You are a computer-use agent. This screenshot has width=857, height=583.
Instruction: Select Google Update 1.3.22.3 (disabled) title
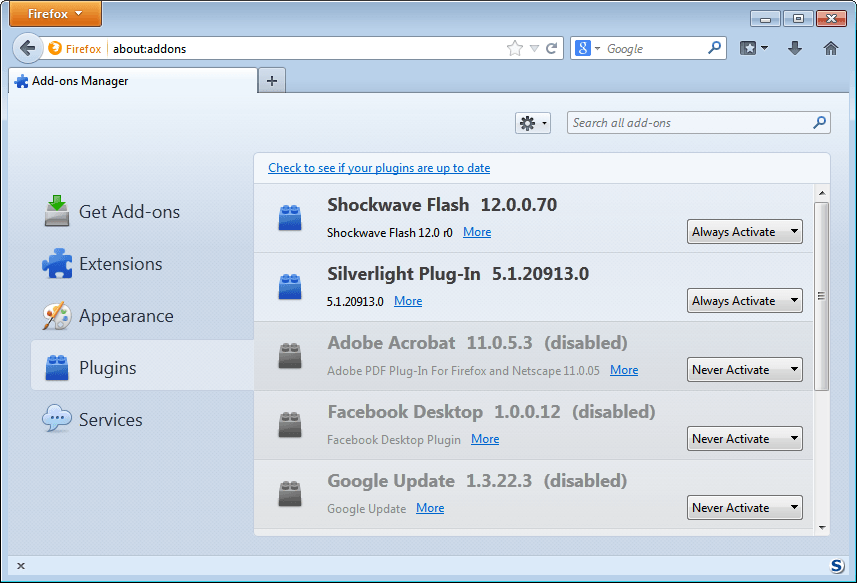(477, 481)
